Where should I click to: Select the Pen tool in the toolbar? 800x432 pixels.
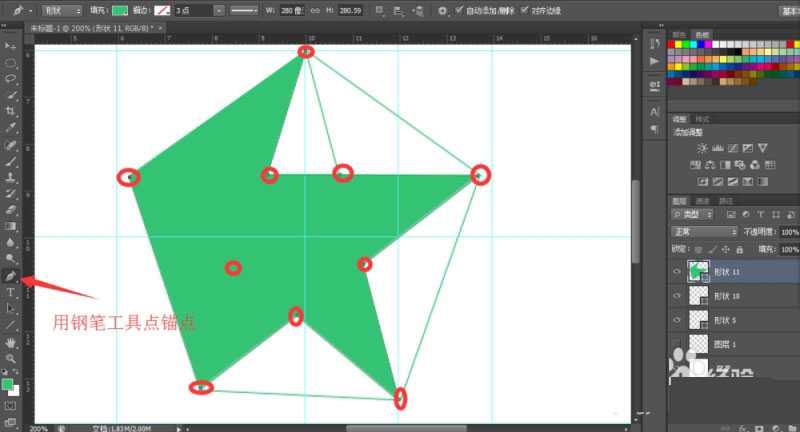(x=11, y=275)
